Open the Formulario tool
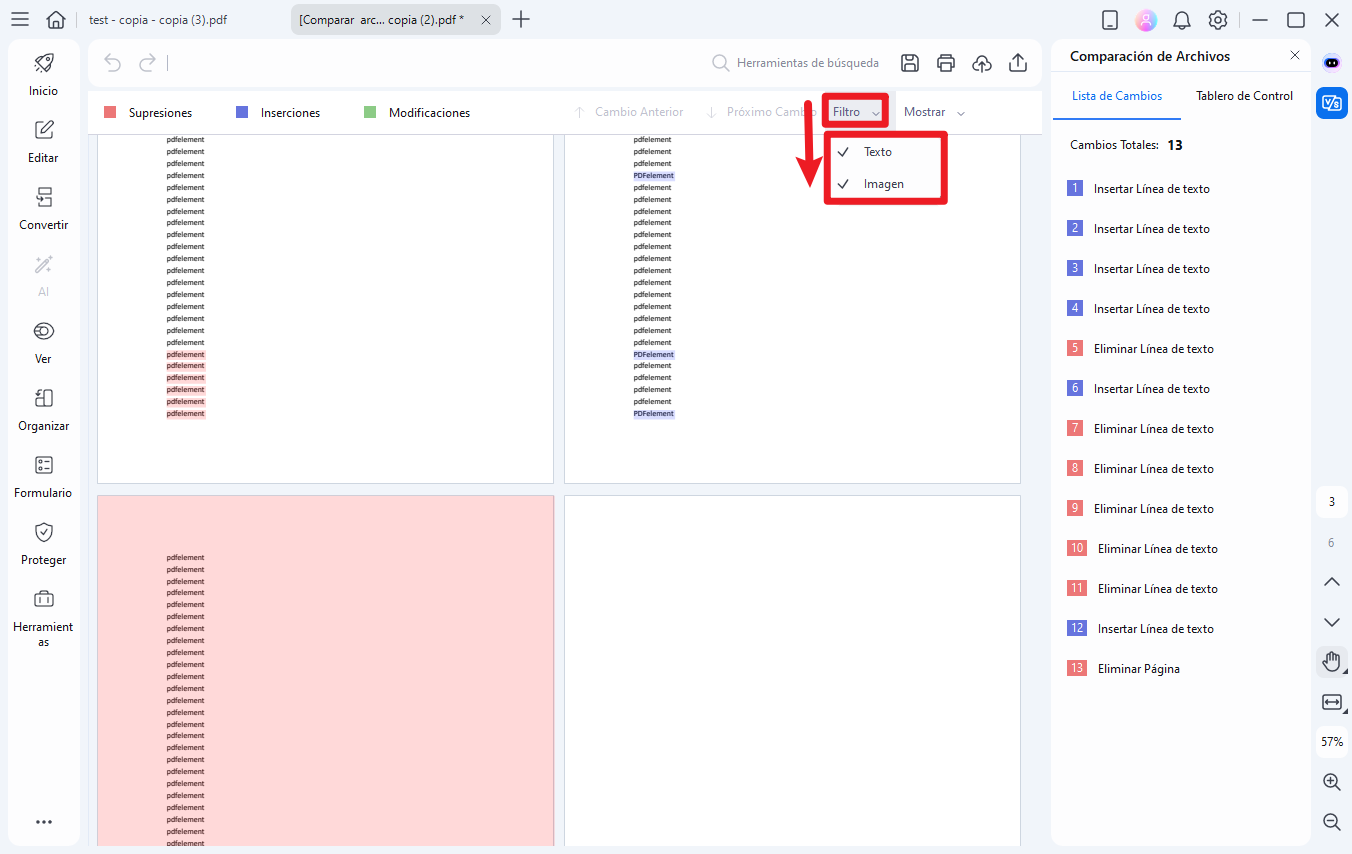This screenshot has width=1352, height=854. pos(43,475)
